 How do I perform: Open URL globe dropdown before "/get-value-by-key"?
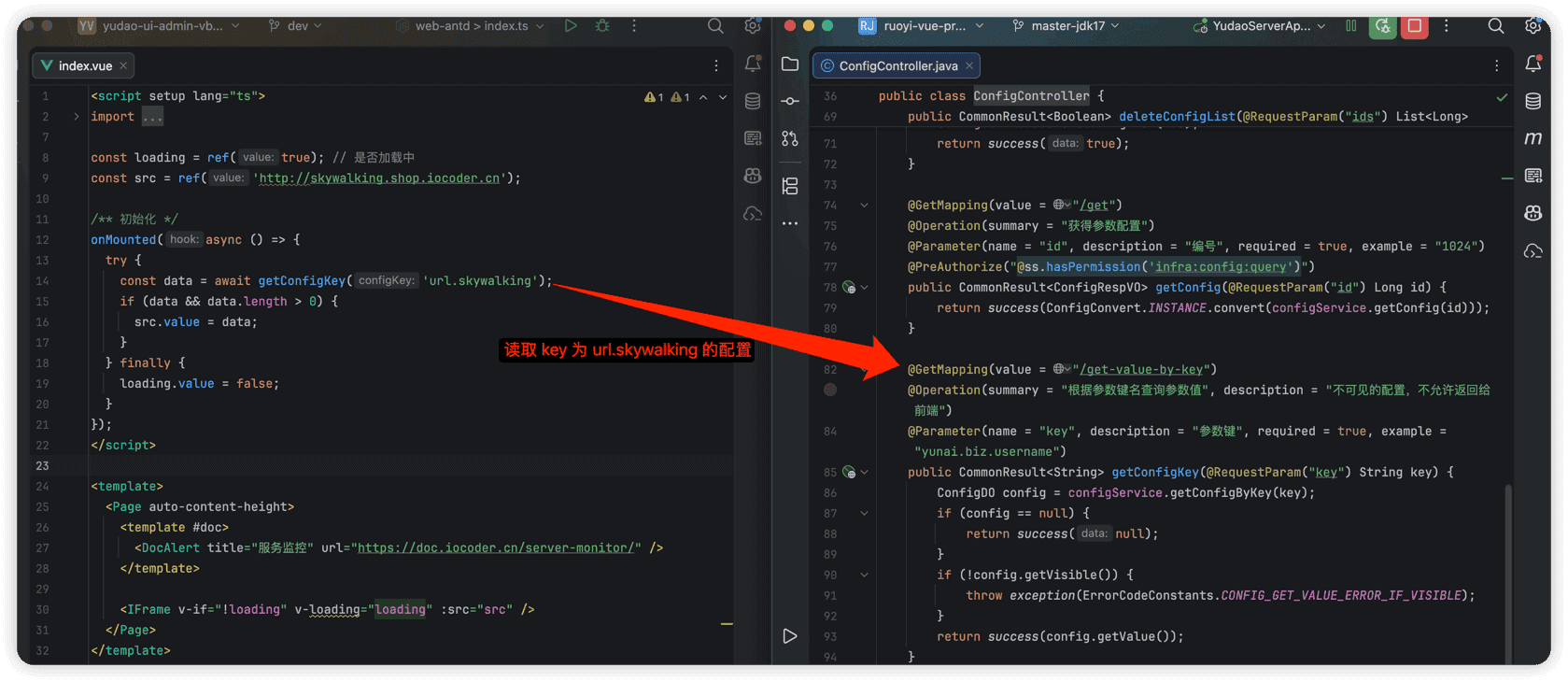pyautogui.click(x=1062, y=370)
